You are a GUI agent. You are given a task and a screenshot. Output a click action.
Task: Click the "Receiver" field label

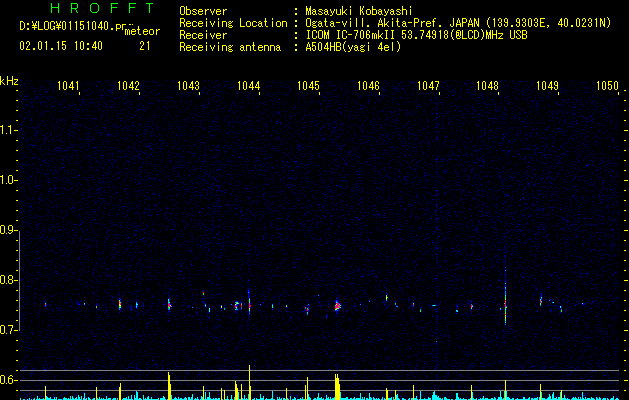tap(203, 35)
